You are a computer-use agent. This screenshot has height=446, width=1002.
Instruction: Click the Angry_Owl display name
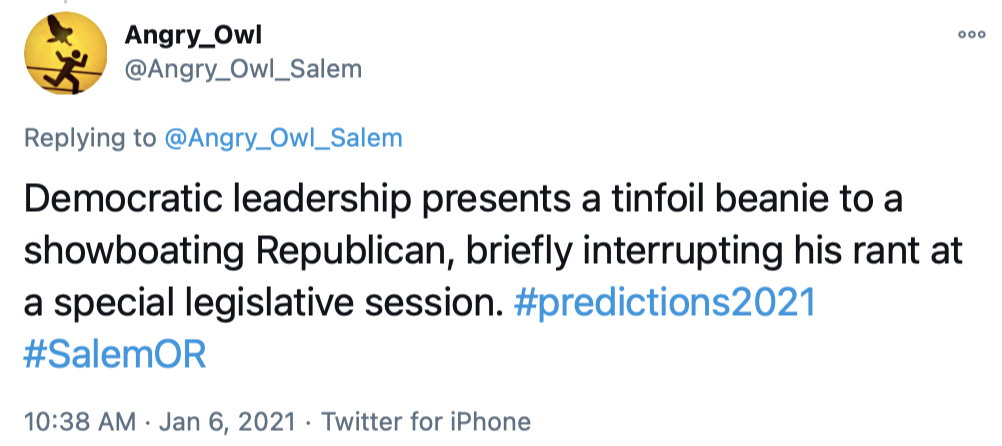click(x=192, y=36)
